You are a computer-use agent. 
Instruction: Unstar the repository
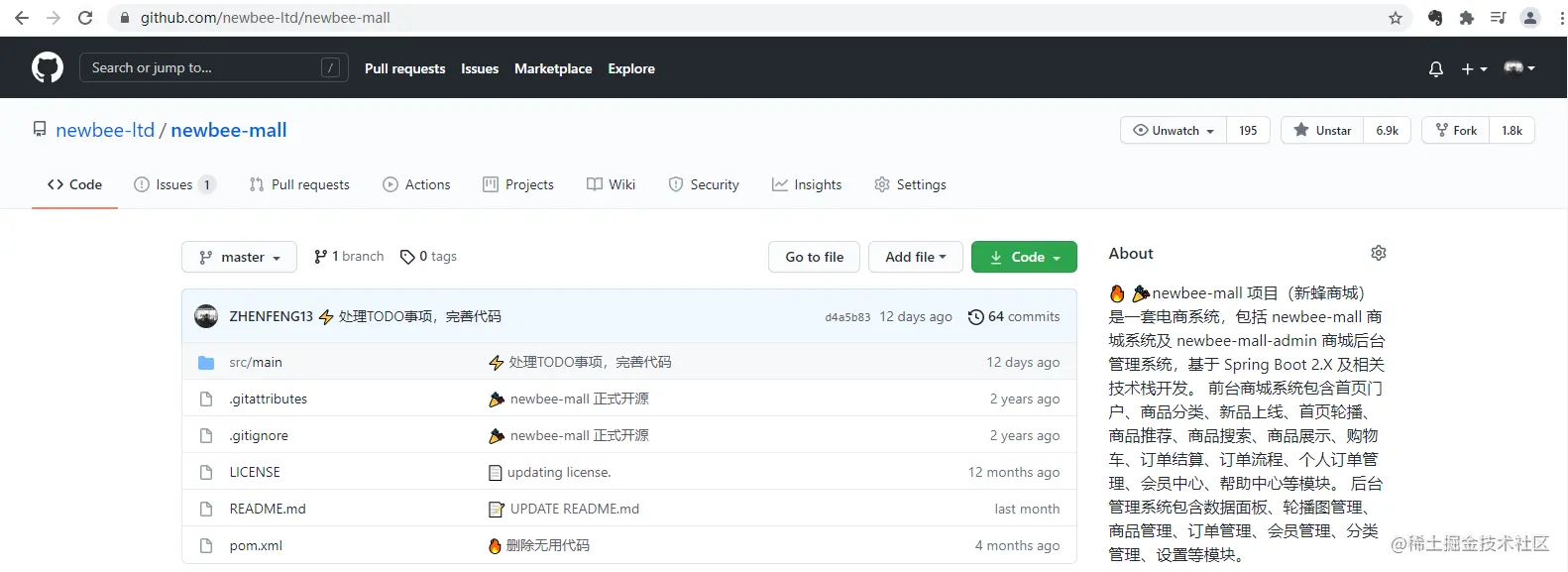[x=1322, y=130]
